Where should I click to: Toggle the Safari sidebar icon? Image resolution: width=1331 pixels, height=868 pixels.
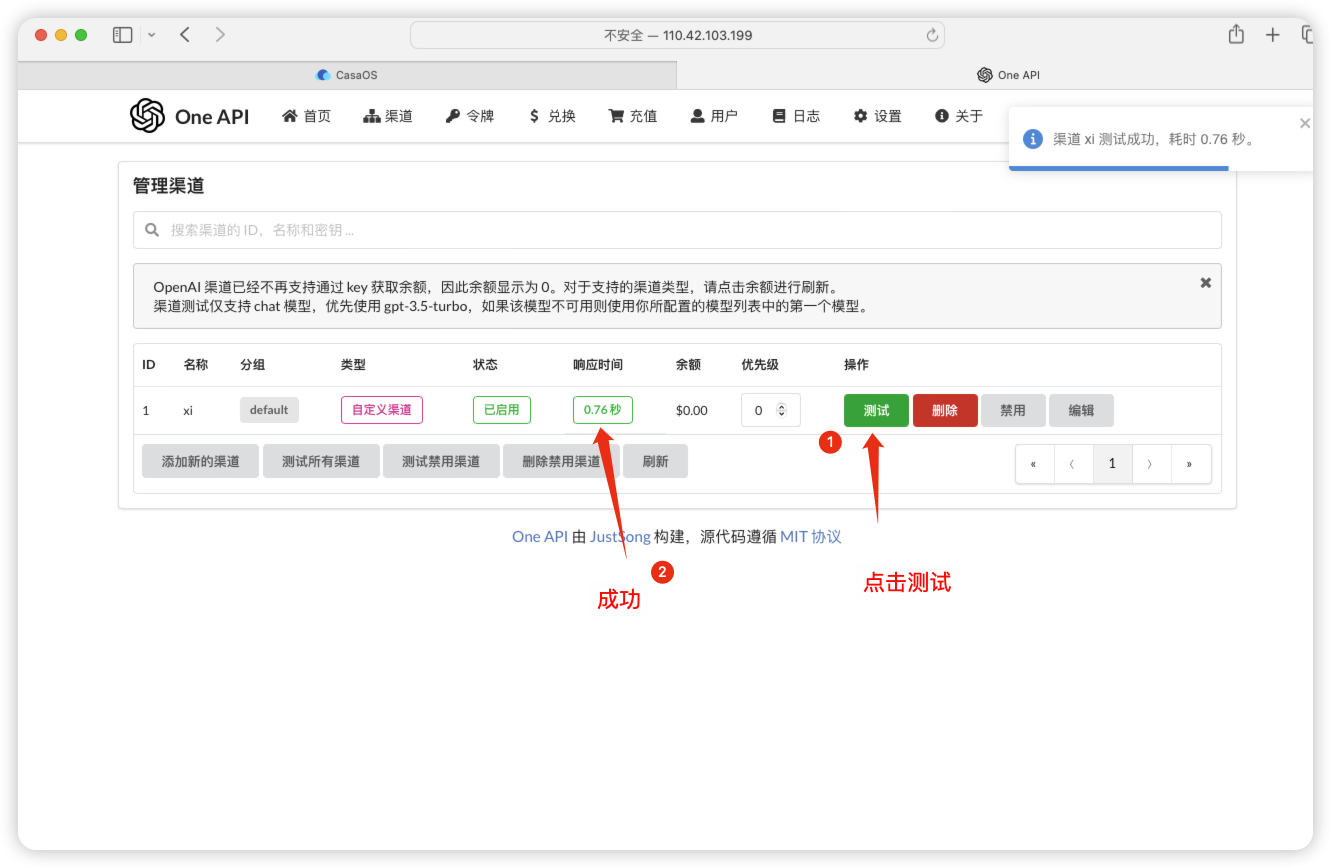(123, 35)
